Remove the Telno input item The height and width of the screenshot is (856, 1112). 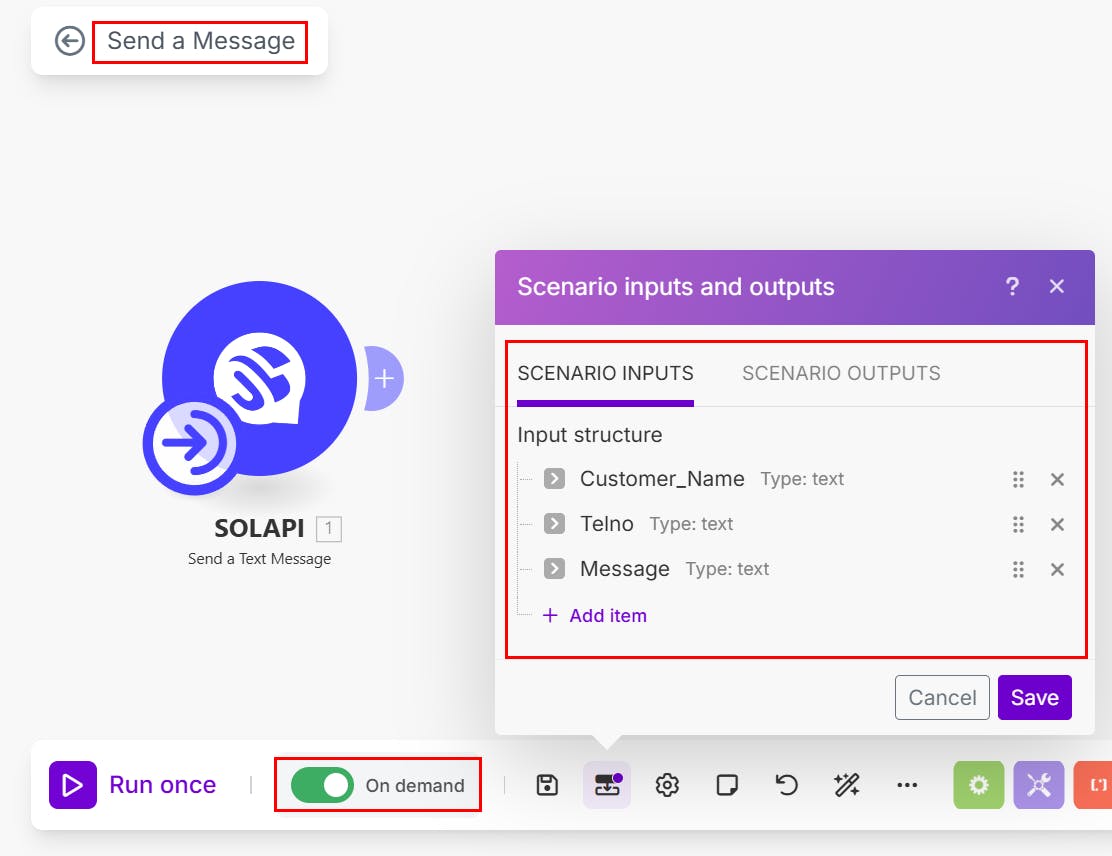(x=1057, y=525)
